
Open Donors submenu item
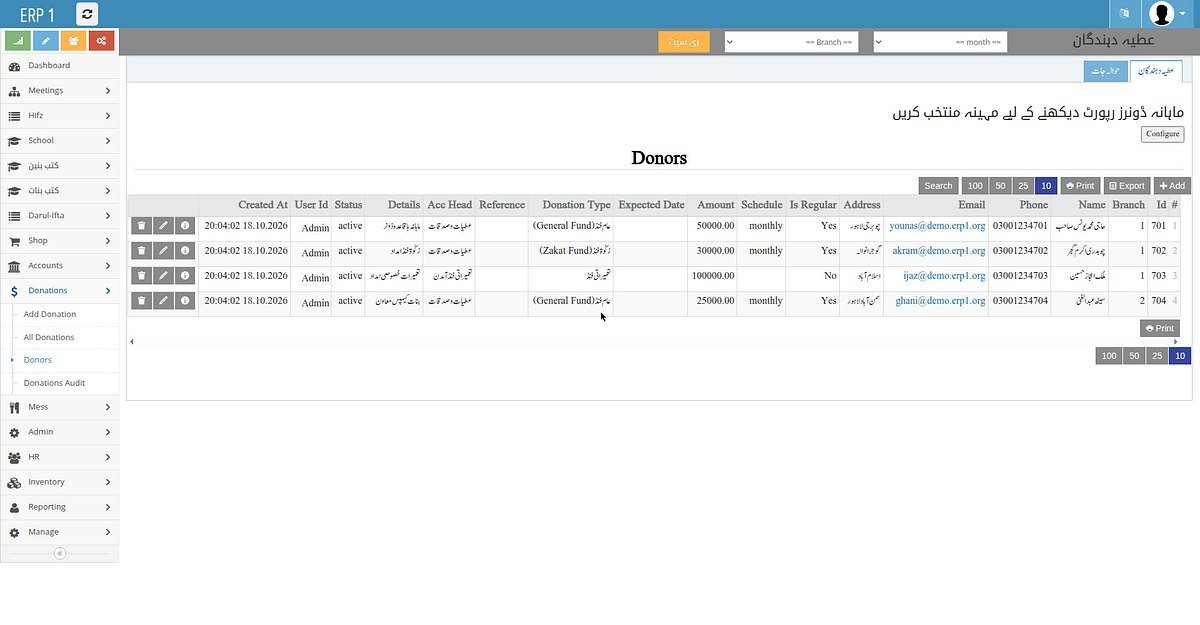tap(38, 360)
